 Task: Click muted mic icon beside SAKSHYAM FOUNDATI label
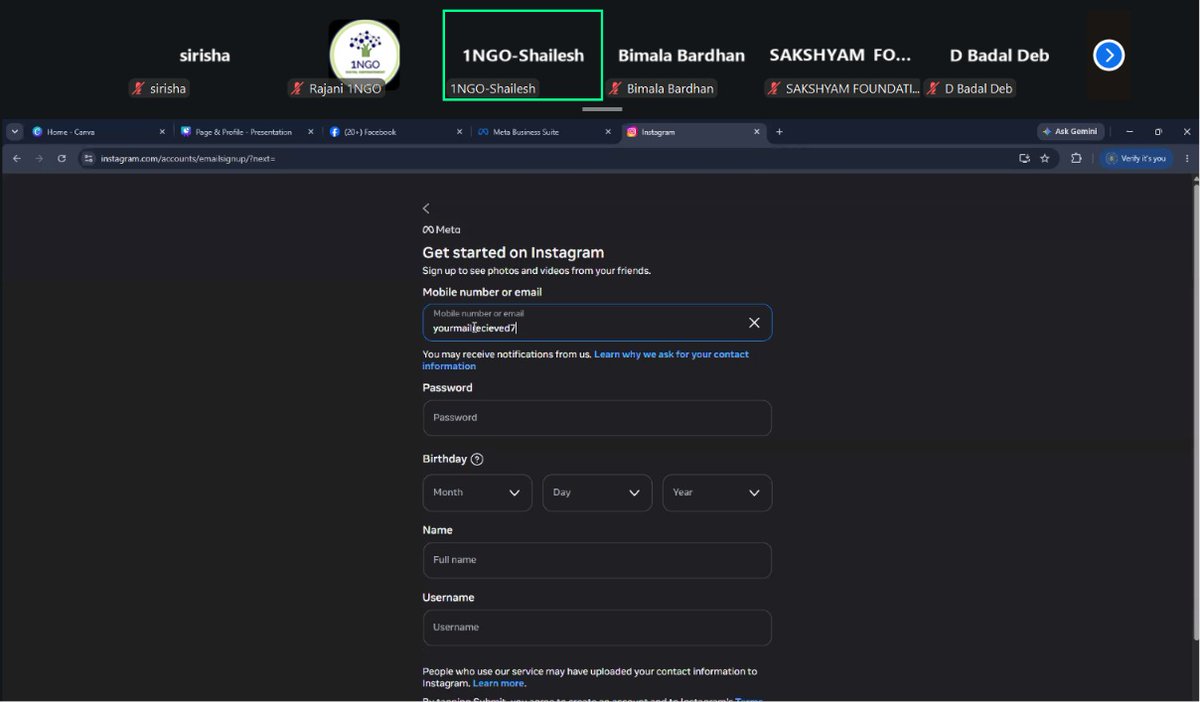coord(775,88)
